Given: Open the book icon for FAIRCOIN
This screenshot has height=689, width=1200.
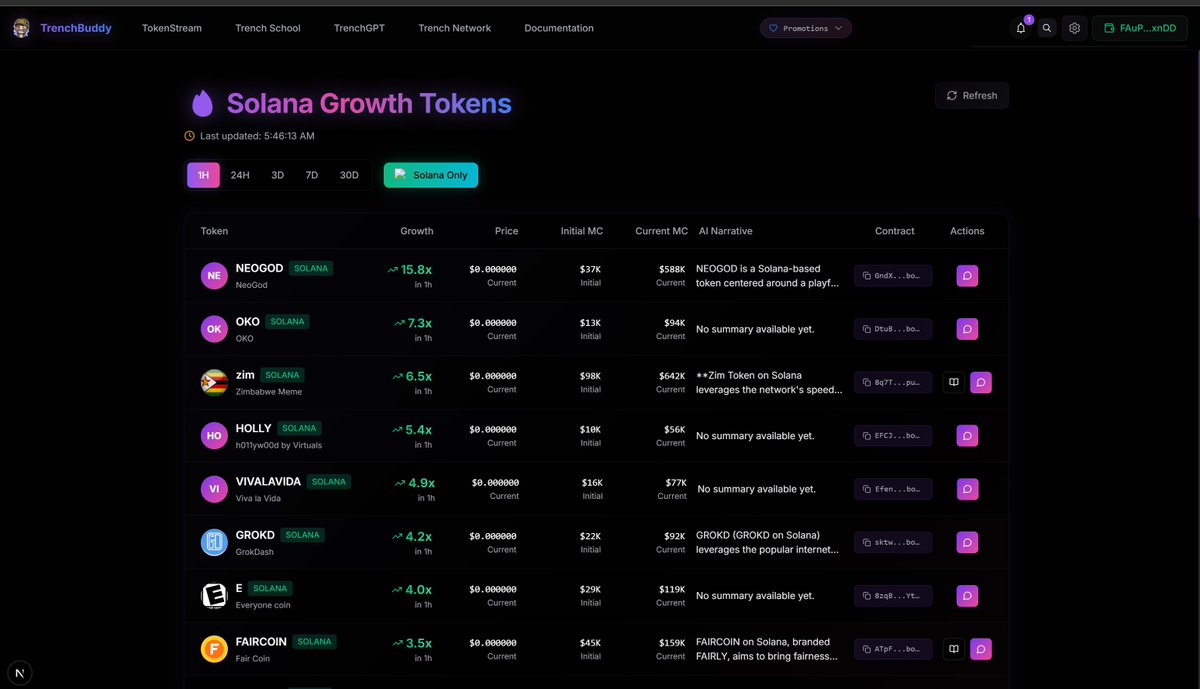Looking at the screenshot, I should tap(954, 649).
